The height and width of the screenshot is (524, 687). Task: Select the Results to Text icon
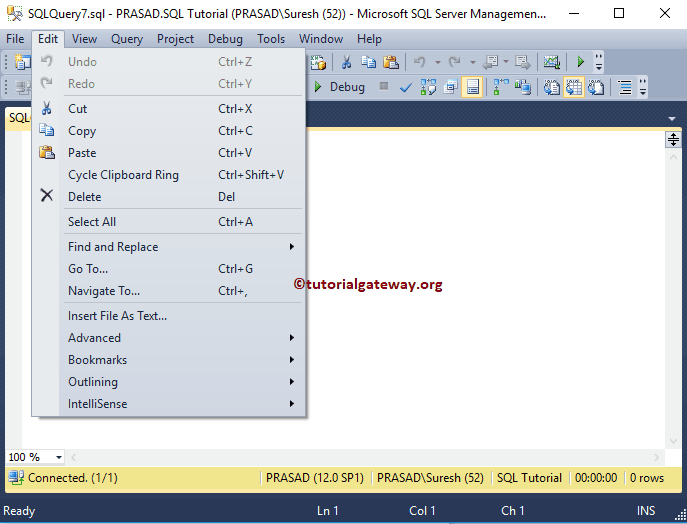[552, 87]
